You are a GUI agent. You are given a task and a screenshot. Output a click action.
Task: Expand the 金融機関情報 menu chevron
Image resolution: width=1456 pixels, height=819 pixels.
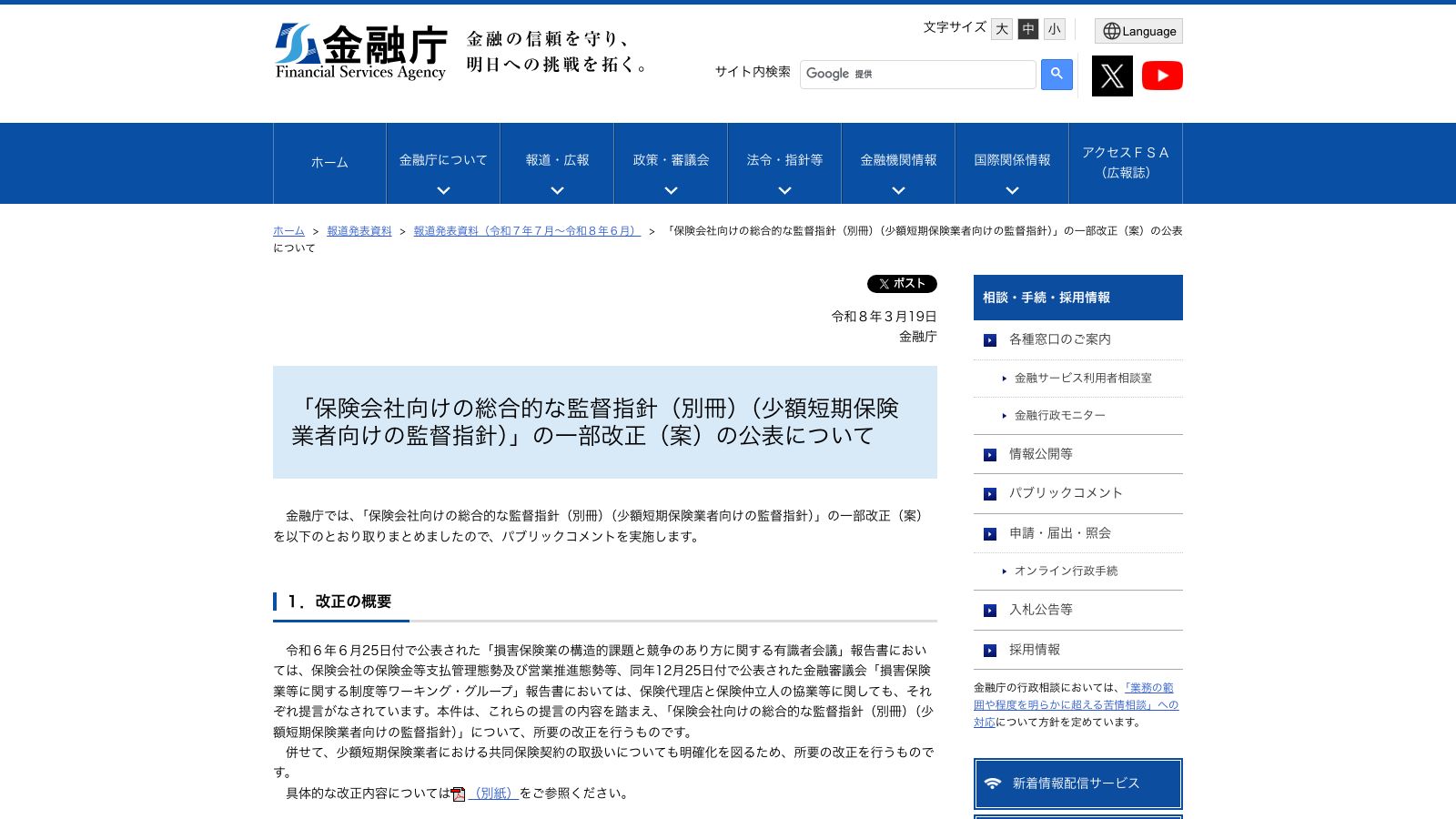click(898, 190)
